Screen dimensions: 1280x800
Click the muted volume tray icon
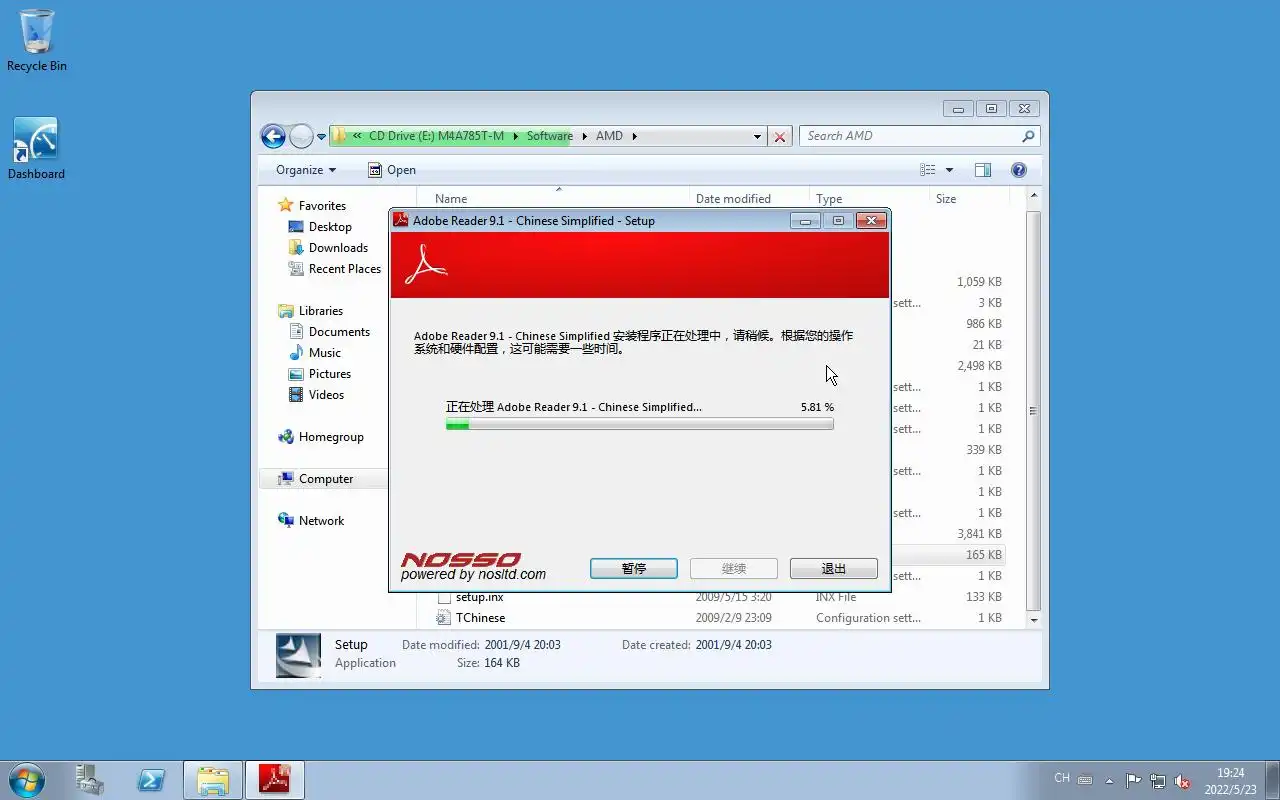coord(1182,780)
